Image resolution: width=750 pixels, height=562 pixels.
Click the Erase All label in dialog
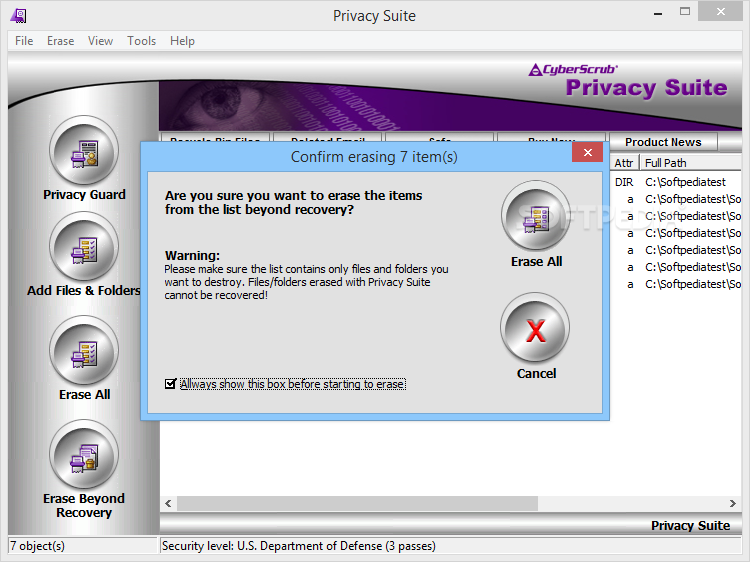(x=536, y=262)
